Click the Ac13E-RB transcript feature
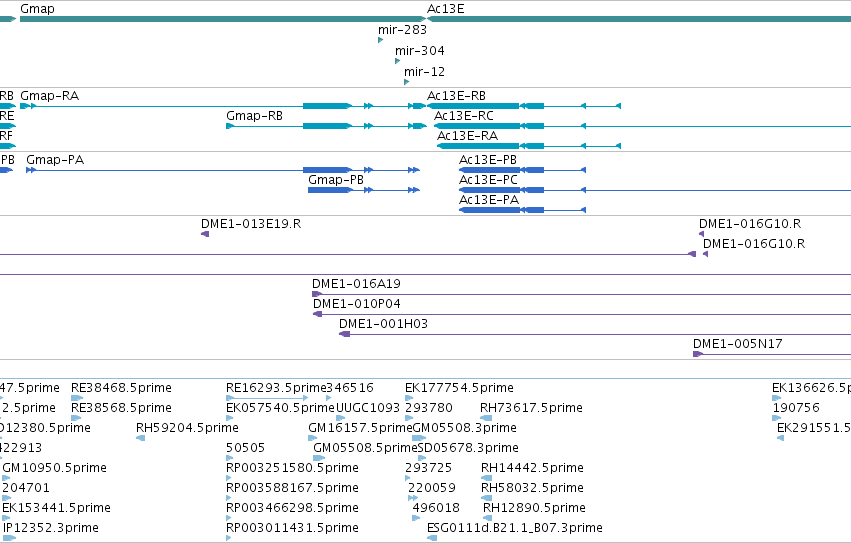 [x=524, y=106]
